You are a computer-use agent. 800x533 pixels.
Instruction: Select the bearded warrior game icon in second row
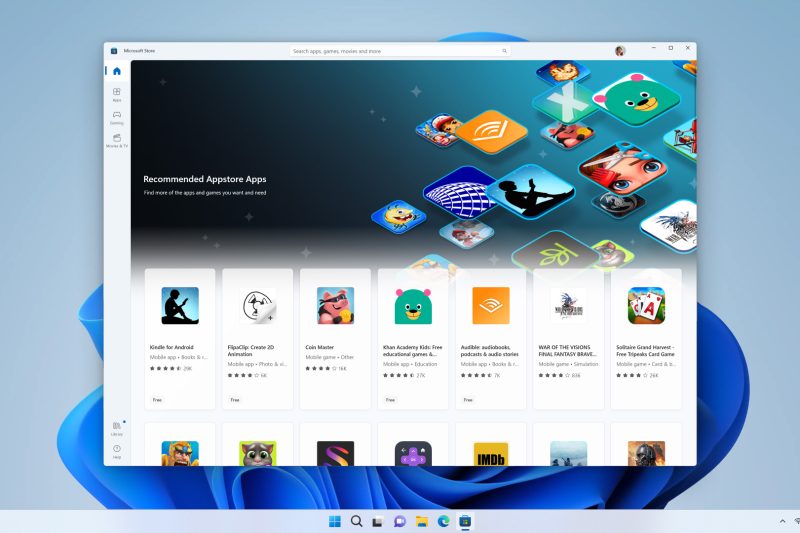[180, 453]
